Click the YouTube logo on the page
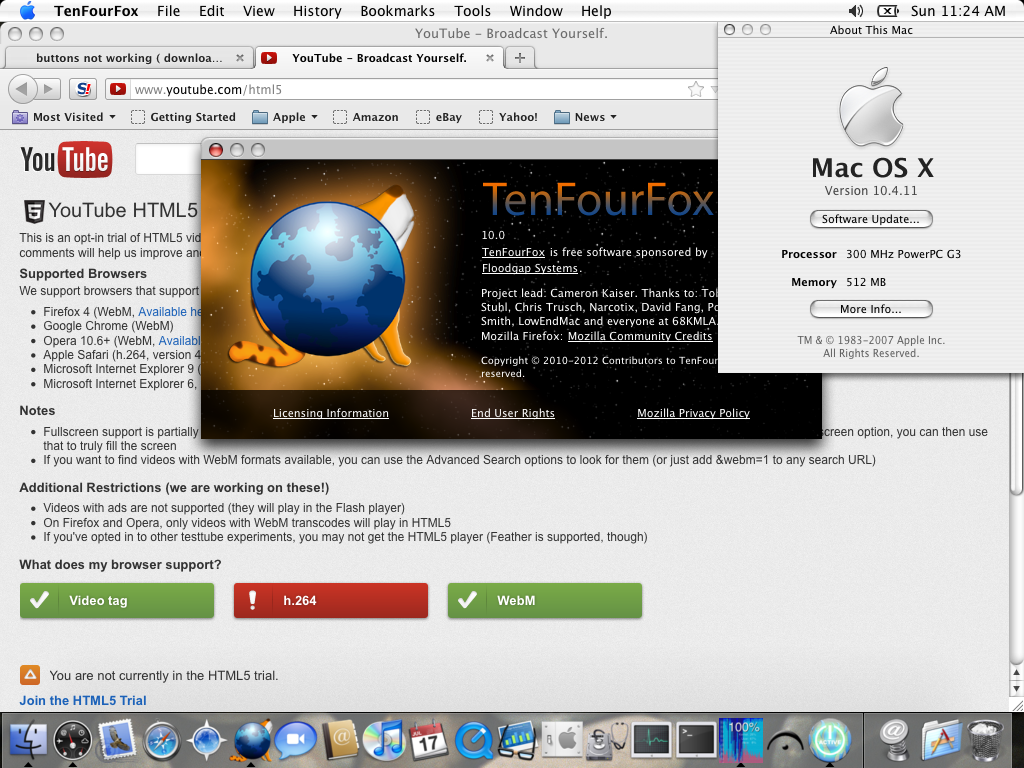Viewport: 1024px width, 768px height. [x=66, y=159]
